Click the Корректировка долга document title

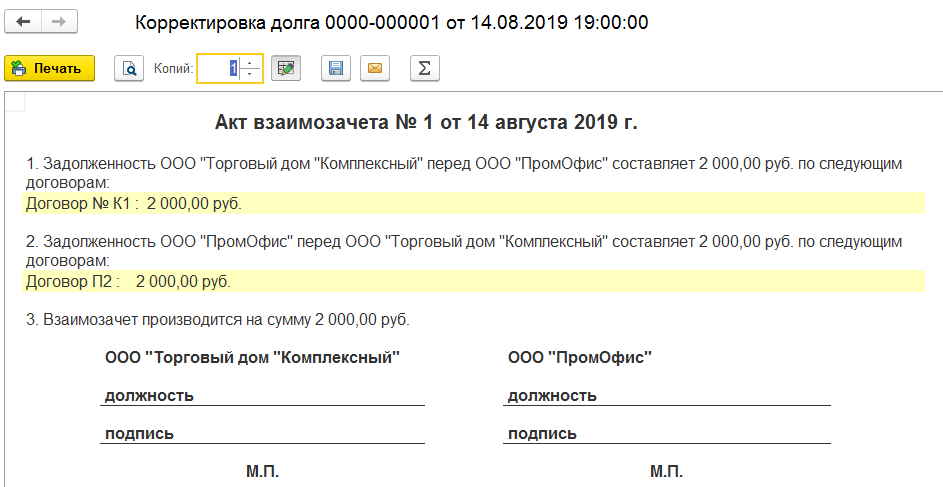[x=392, y=23]
